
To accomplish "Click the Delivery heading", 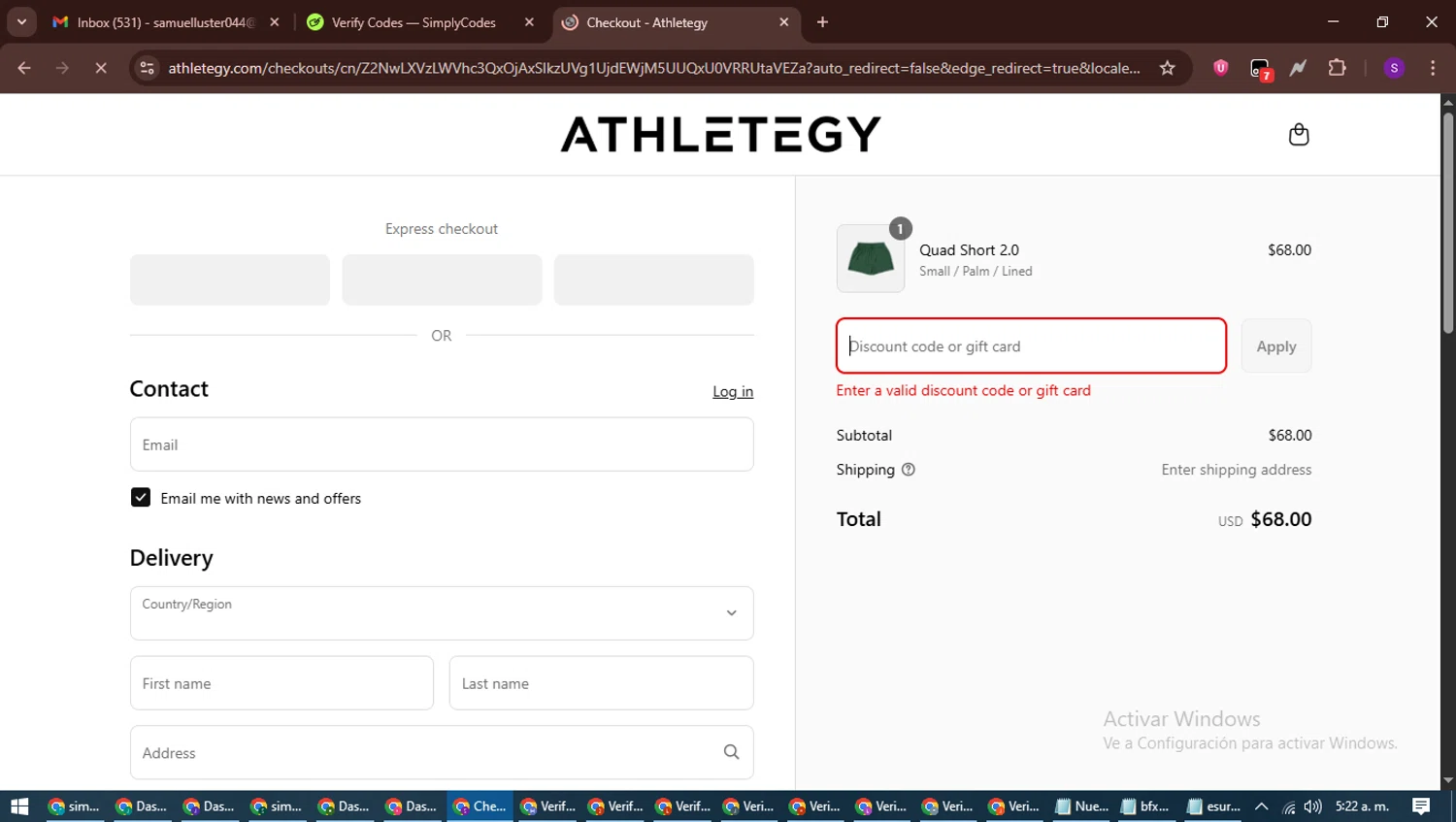I will point(171,558).
